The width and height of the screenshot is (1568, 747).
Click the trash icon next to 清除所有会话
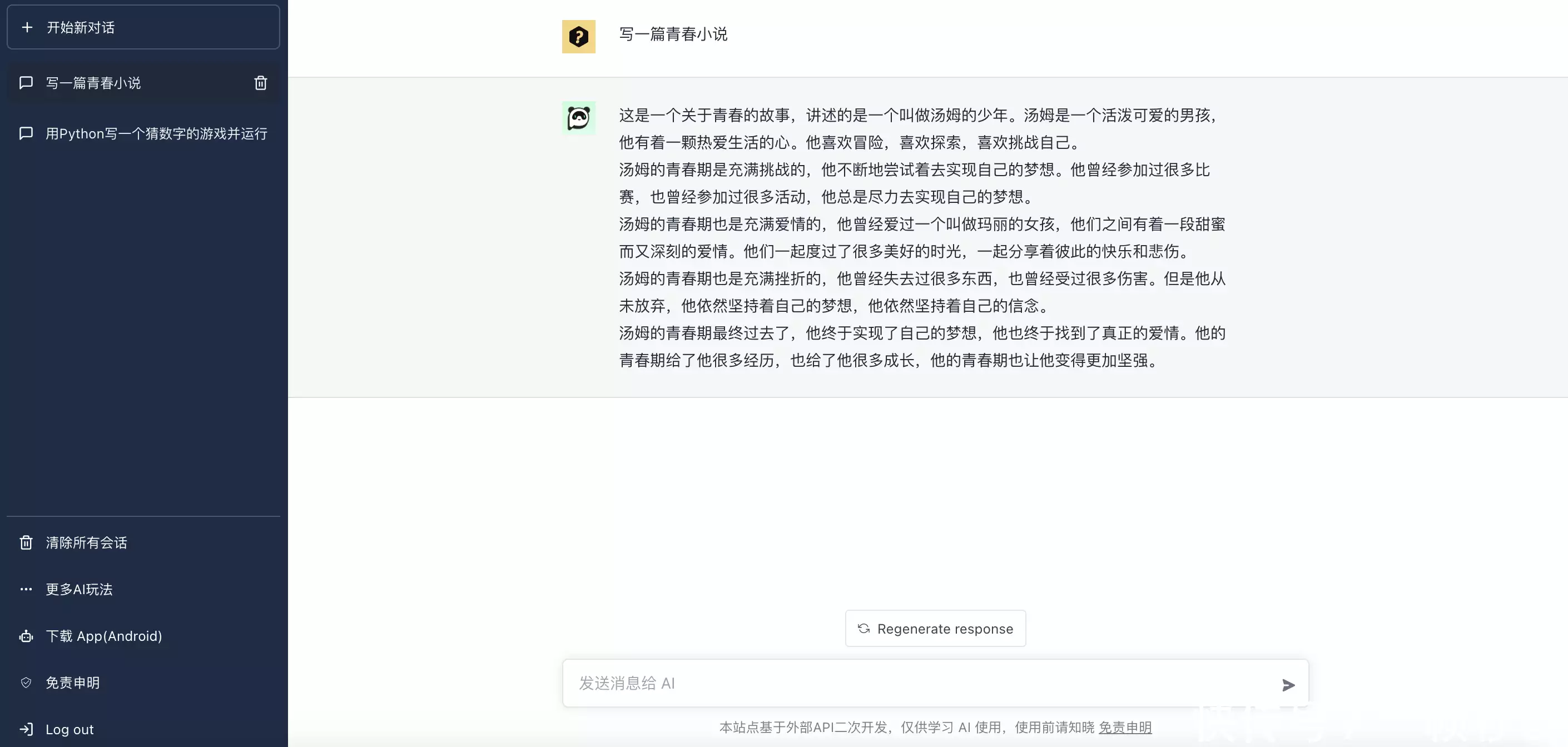click(x=26, y=542)
